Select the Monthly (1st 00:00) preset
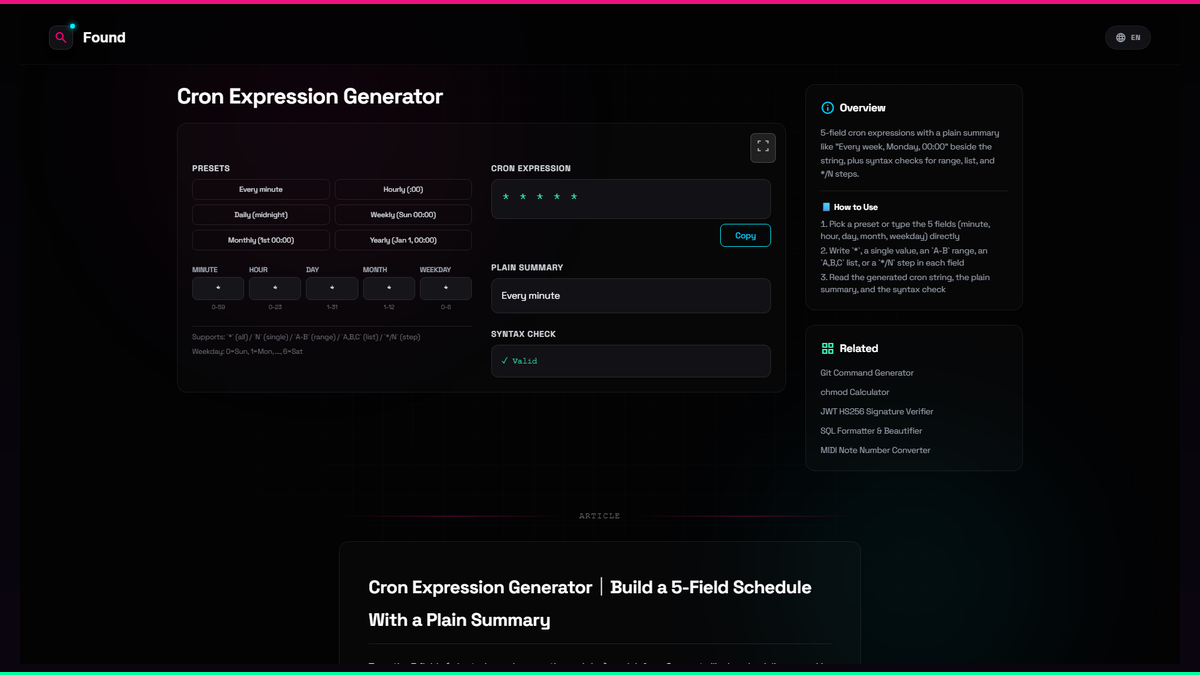This screenshot has height=675, width=1200. [x=261, y=240]
